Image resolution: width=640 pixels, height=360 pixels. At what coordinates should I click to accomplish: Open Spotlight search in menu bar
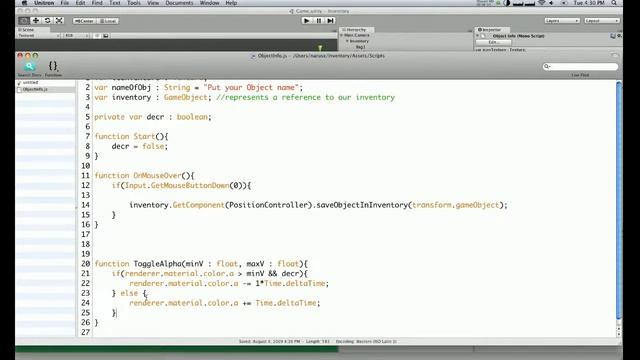coord(614,3)
